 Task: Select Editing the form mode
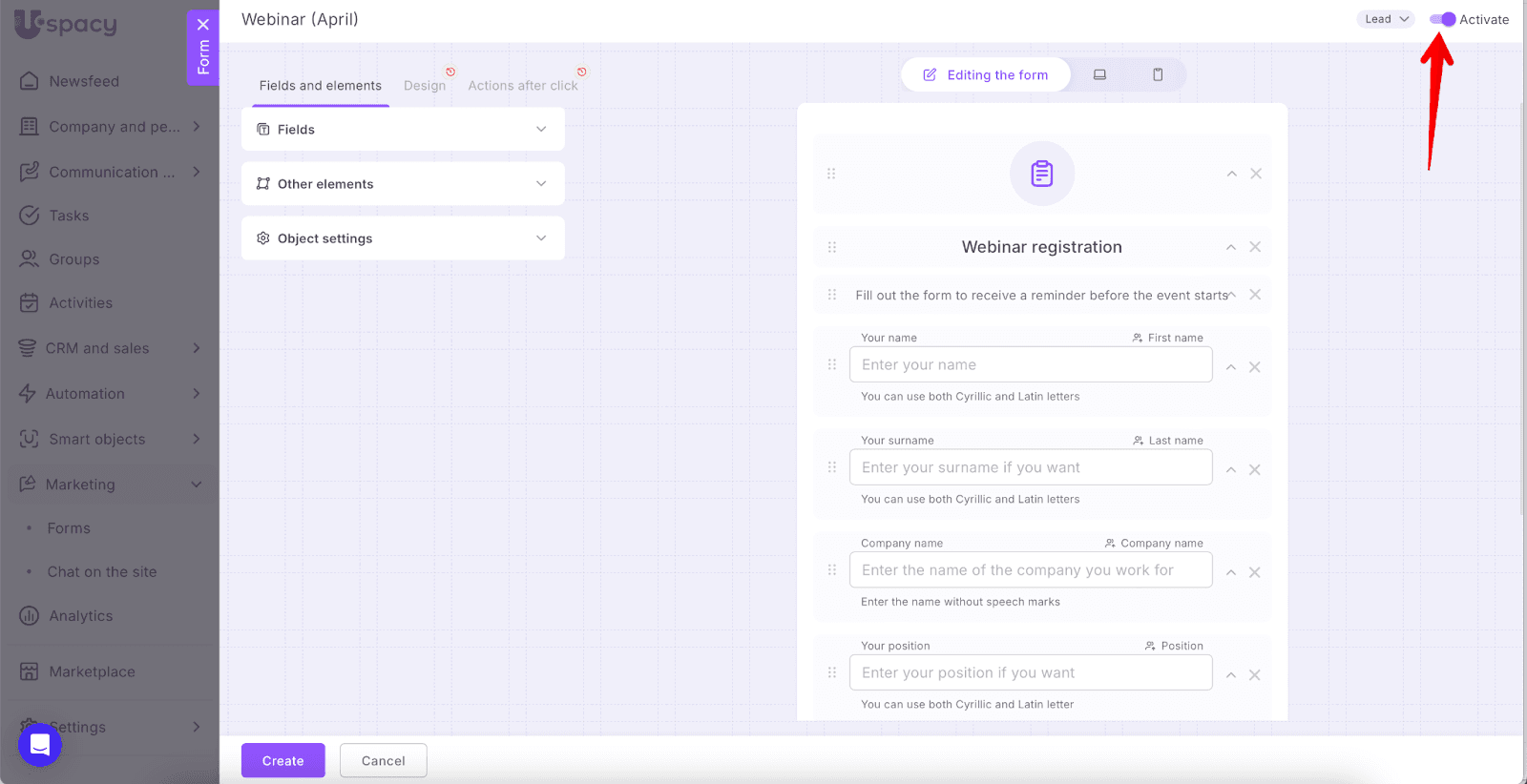[985, 74]
